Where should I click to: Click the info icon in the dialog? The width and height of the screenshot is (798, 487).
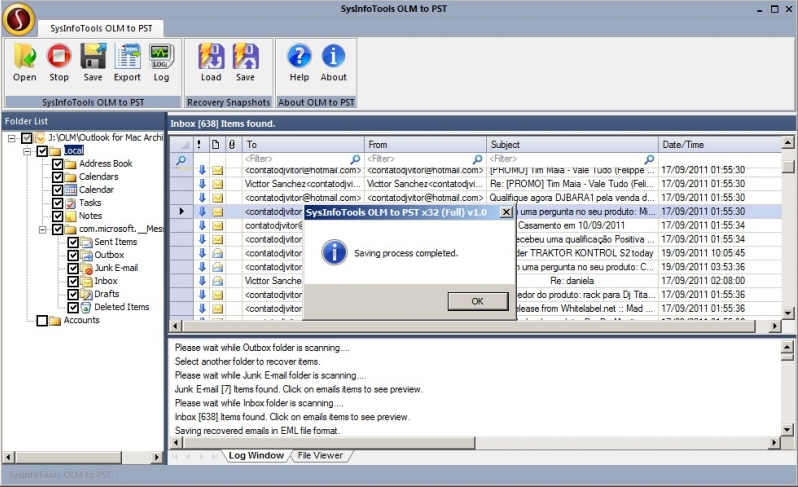click(334, 252)
